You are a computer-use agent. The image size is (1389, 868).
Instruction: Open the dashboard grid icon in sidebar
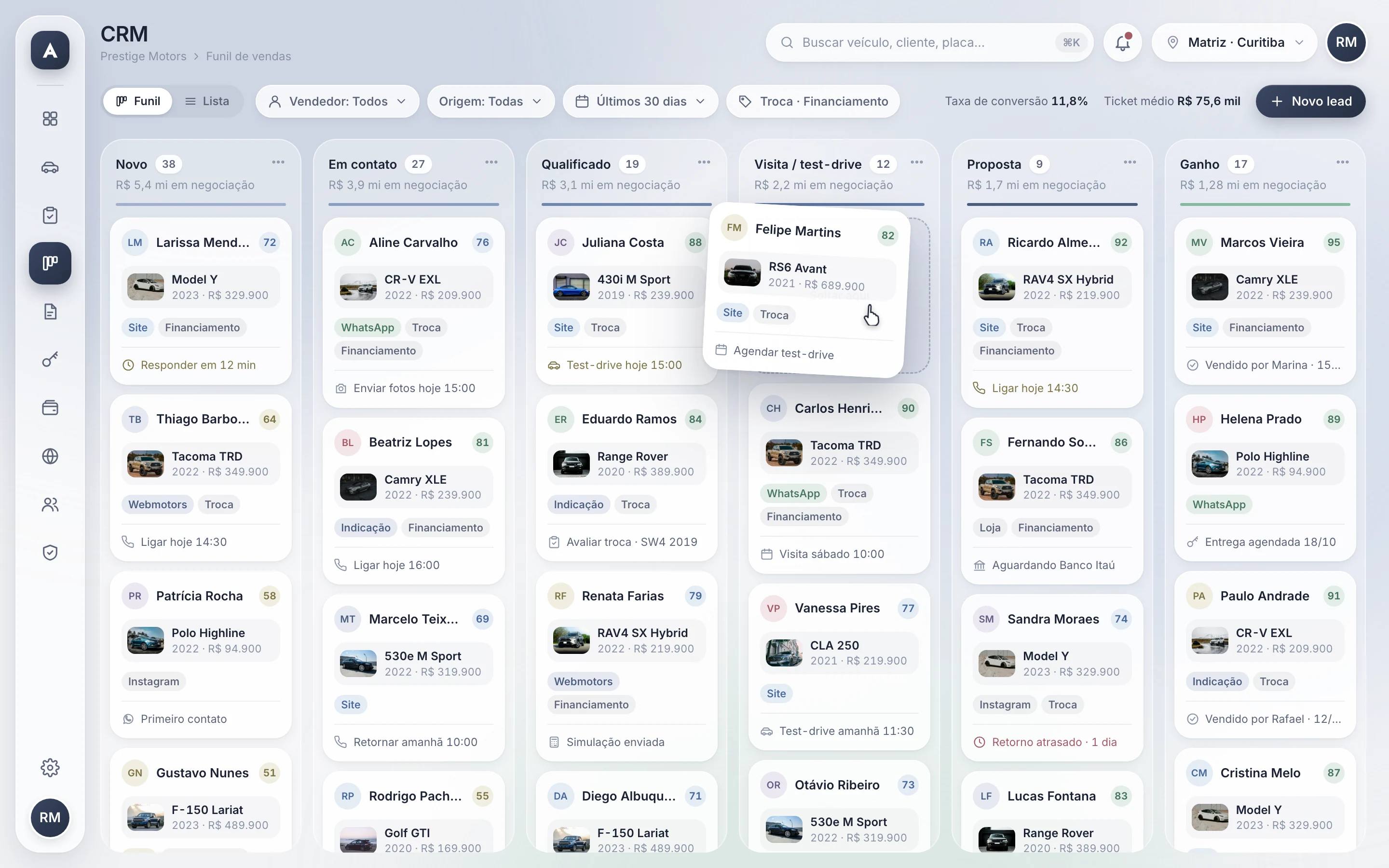click(50, 119)
